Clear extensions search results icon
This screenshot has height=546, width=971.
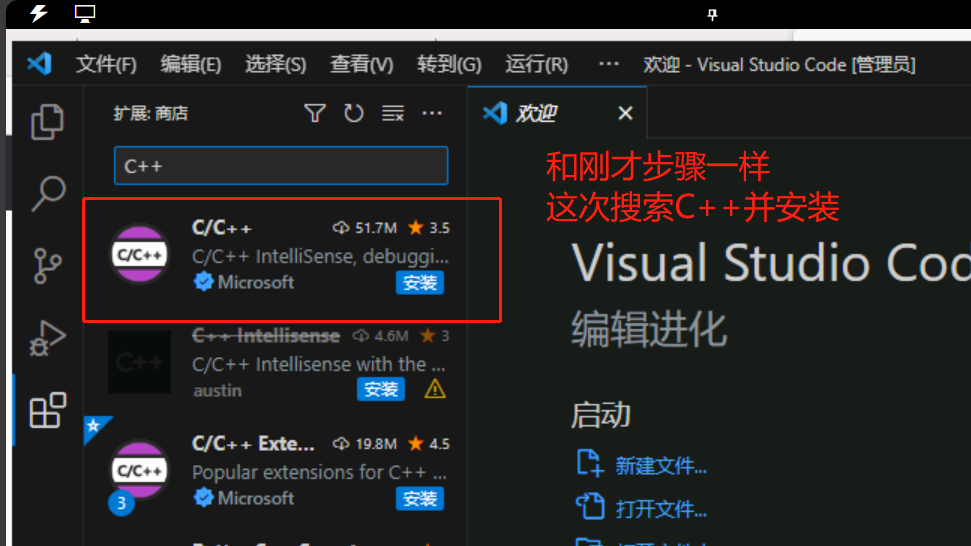(x=393, y=113)
